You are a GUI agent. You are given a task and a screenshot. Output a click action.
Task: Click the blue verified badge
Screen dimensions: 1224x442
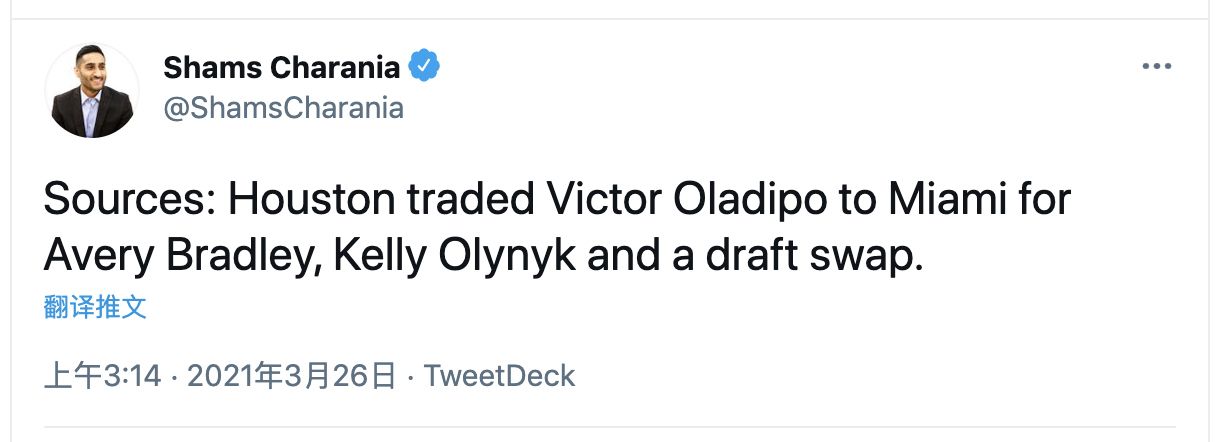[425, 67]
